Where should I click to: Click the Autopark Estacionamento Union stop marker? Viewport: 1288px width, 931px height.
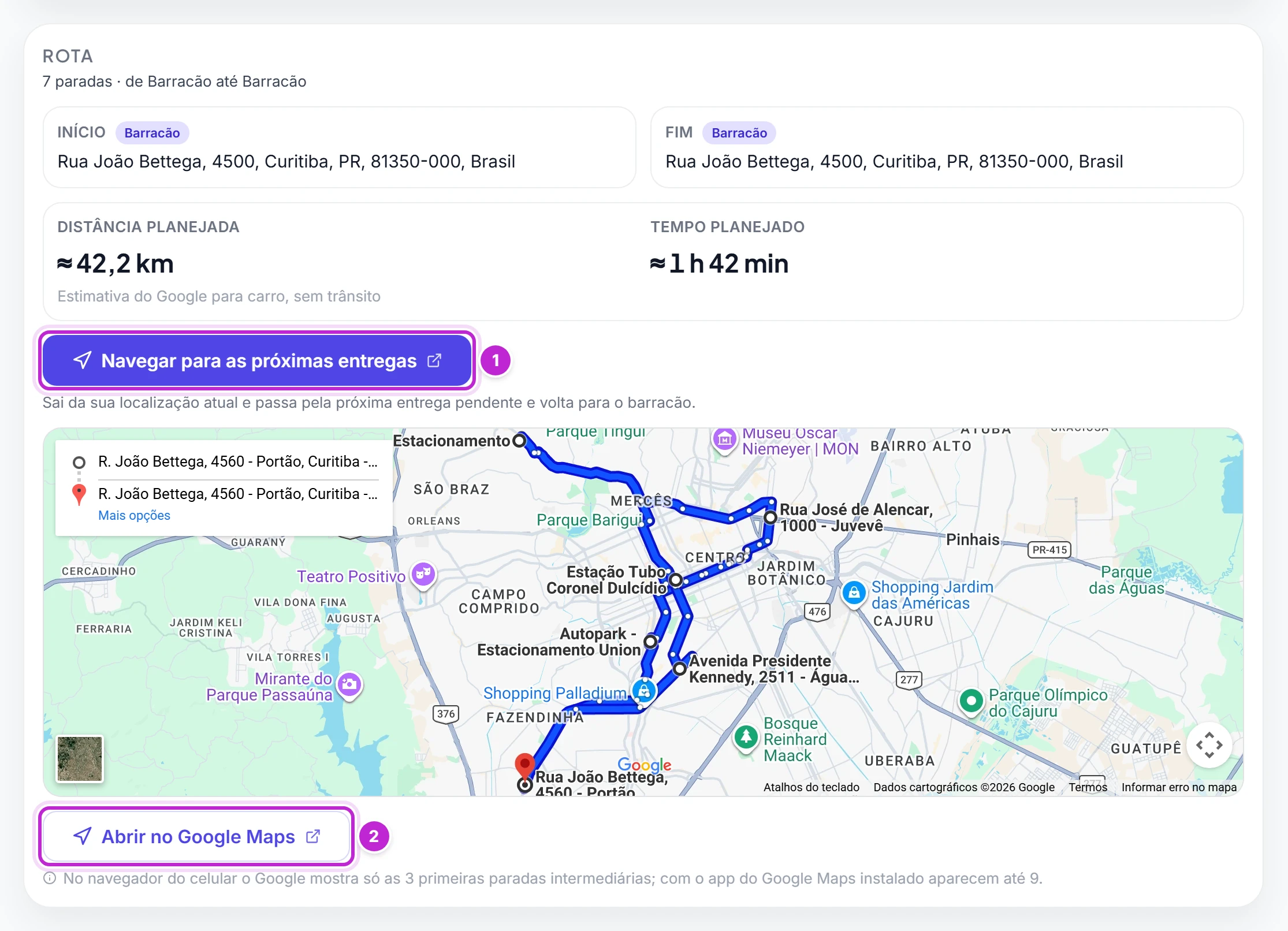(651, 641)
